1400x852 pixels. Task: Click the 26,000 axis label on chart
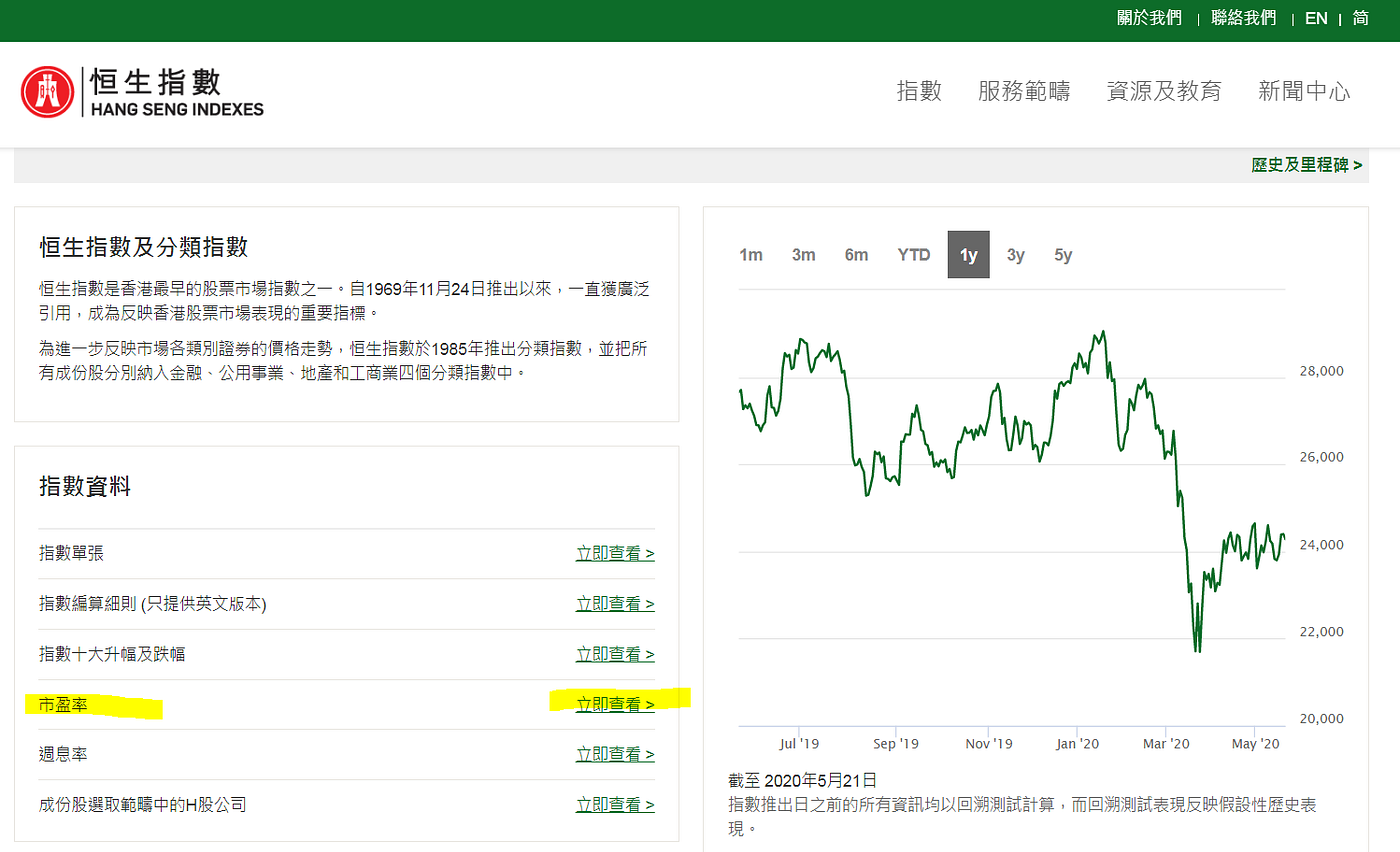[1320, 457]
